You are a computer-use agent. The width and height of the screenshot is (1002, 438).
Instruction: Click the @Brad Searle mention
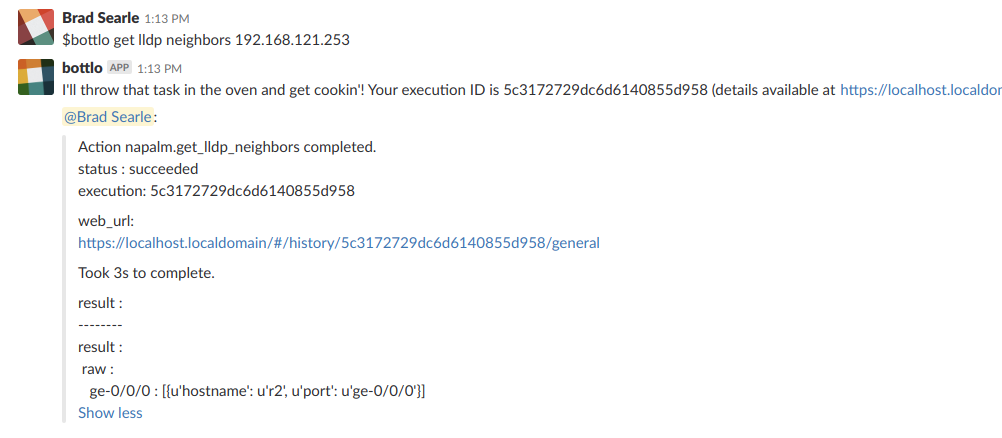[108, 116]
